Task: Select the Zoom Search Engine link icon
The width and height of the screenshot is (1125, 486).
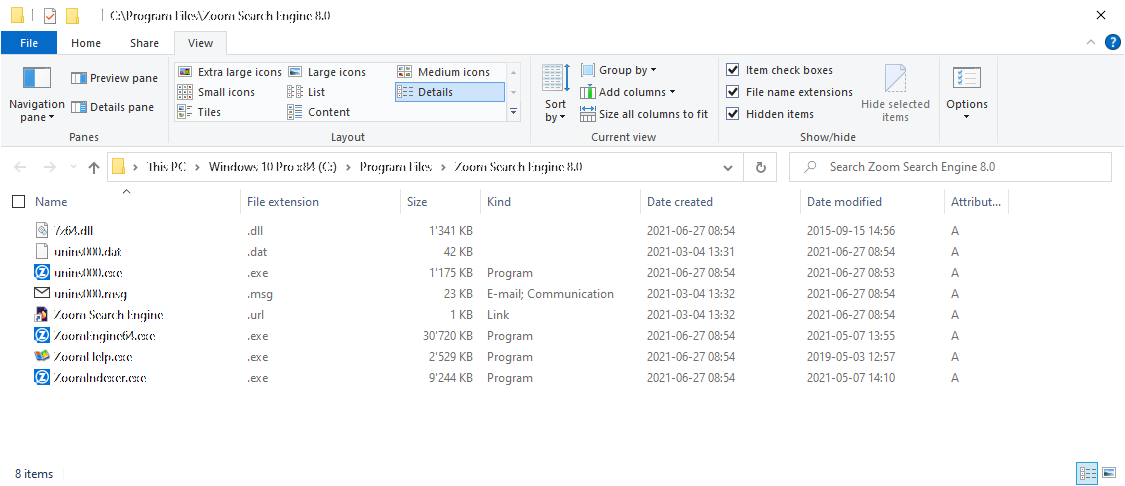Action: (42, 314)
